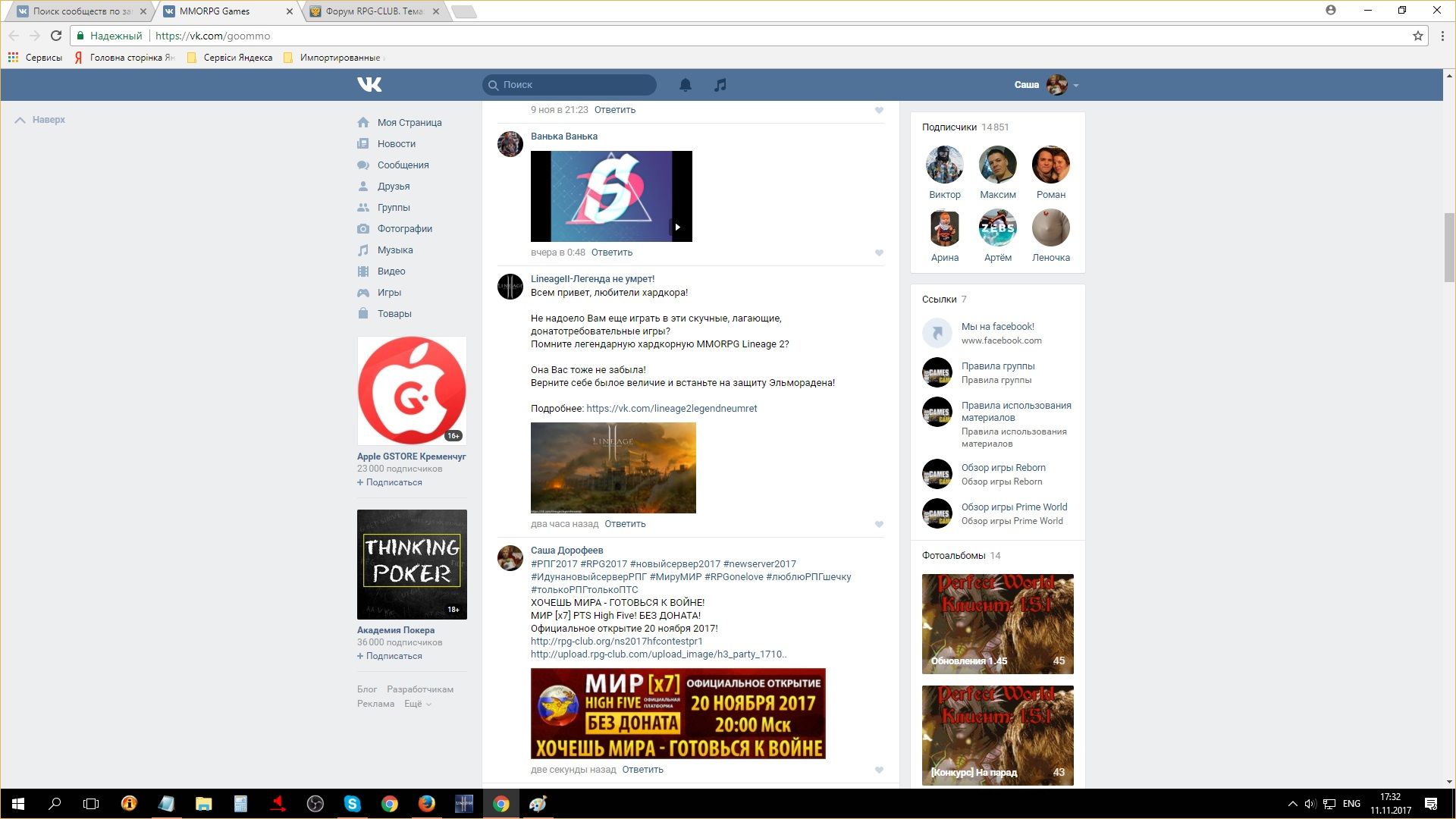Open Skype from the taskbar

click(x=352, y=804)
